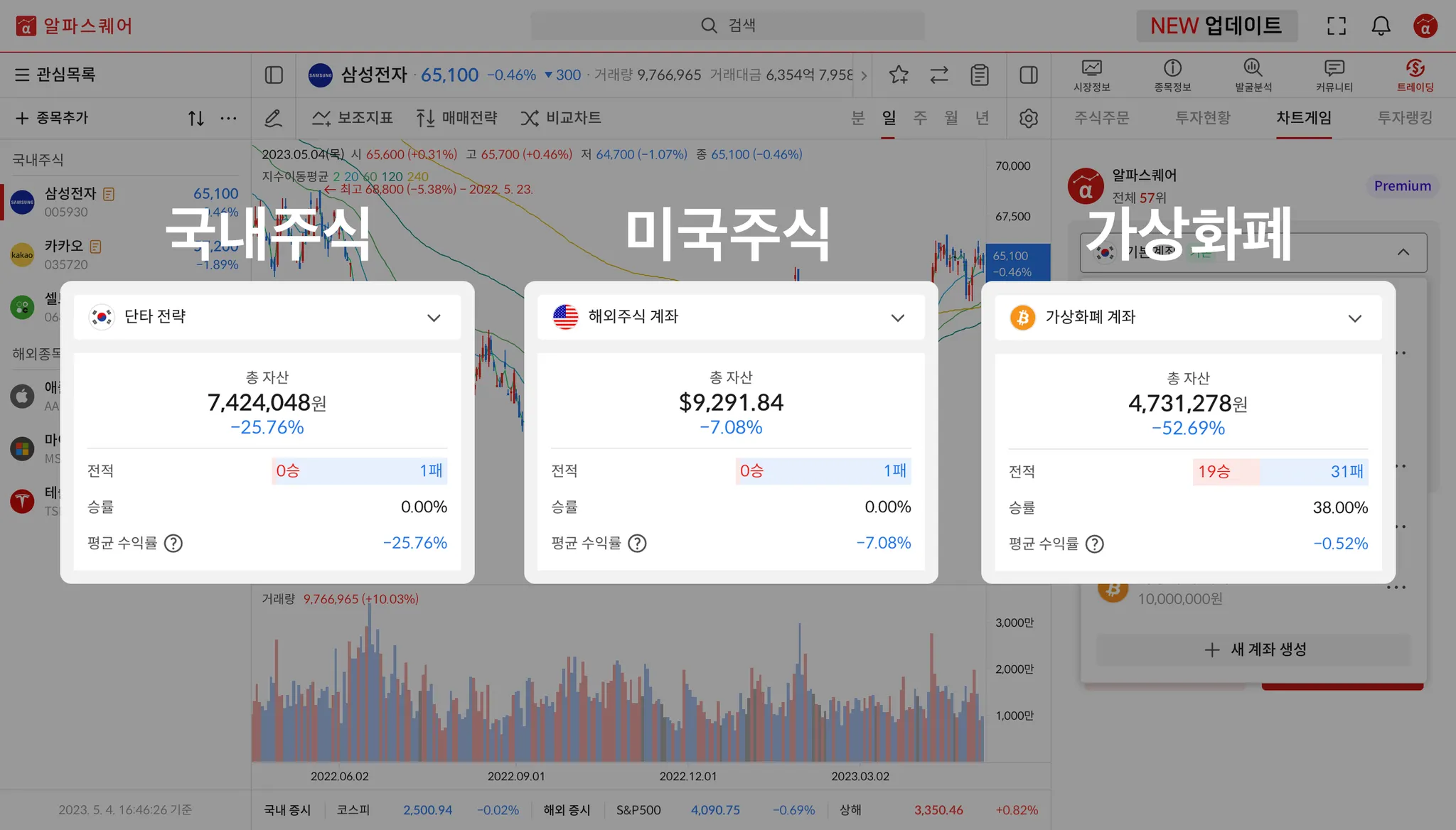
Task: Open chart settings gear icon
Action: coord(1029,118)
